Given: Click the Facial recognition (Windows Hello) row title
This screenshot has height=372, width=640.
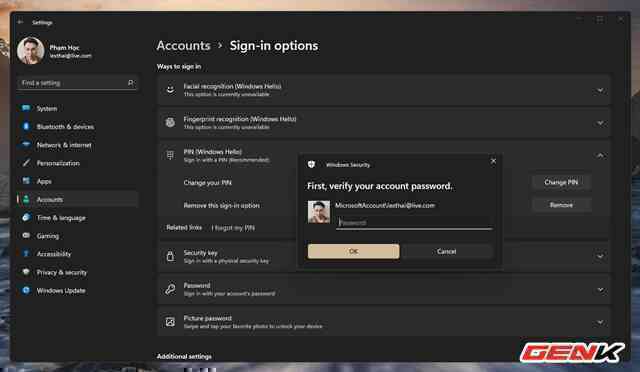Looking at the screenshot, I should [x=232, y=86].
